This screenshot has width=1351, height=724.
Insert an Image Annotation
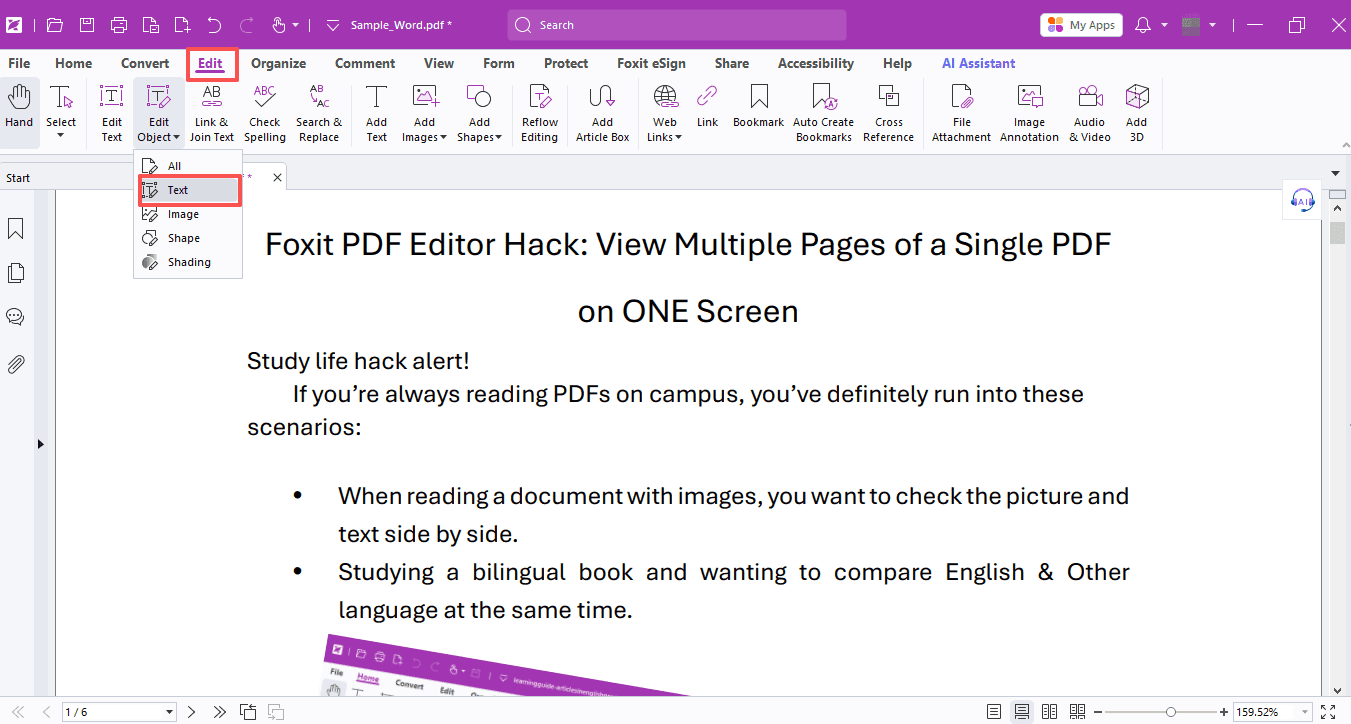pyautogui.click(x=1029, y=113)
